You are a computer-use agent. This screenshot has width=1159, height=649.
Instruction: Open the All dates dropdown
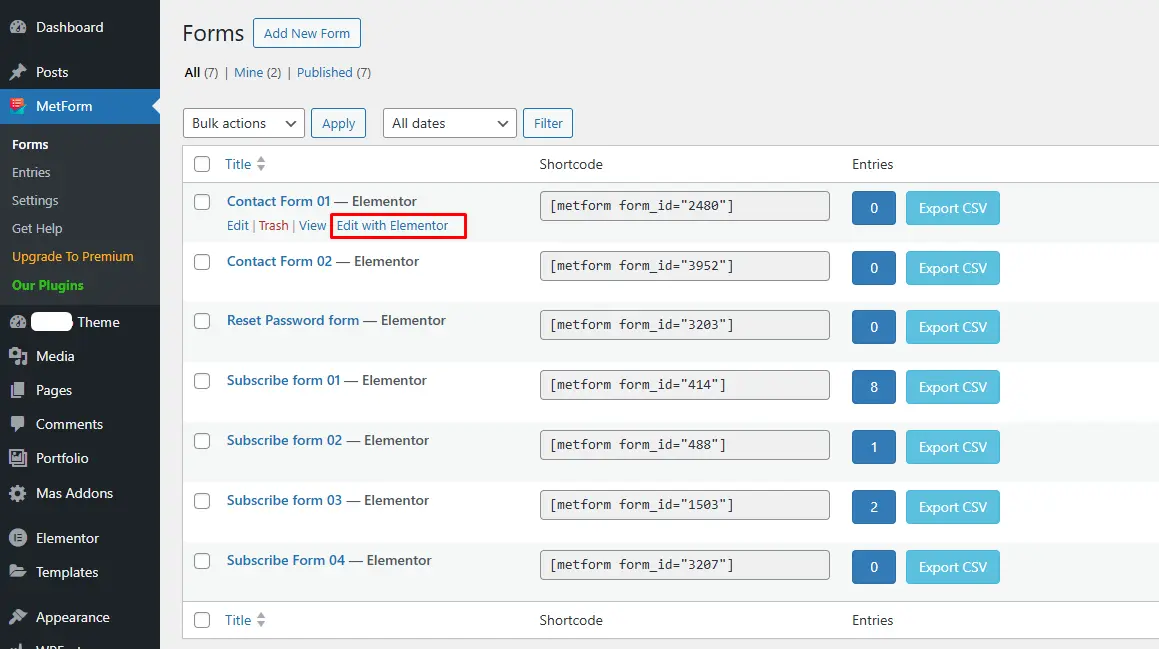click(x=449, y=123)
